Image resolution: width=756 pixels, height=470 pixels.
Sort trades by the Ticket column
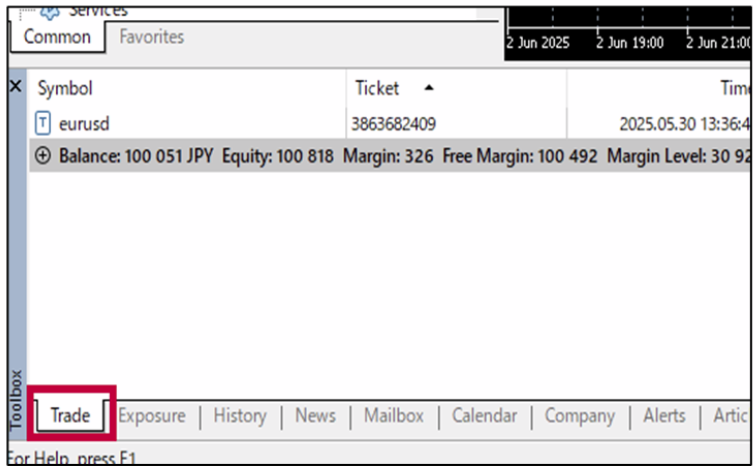[378, 88]
